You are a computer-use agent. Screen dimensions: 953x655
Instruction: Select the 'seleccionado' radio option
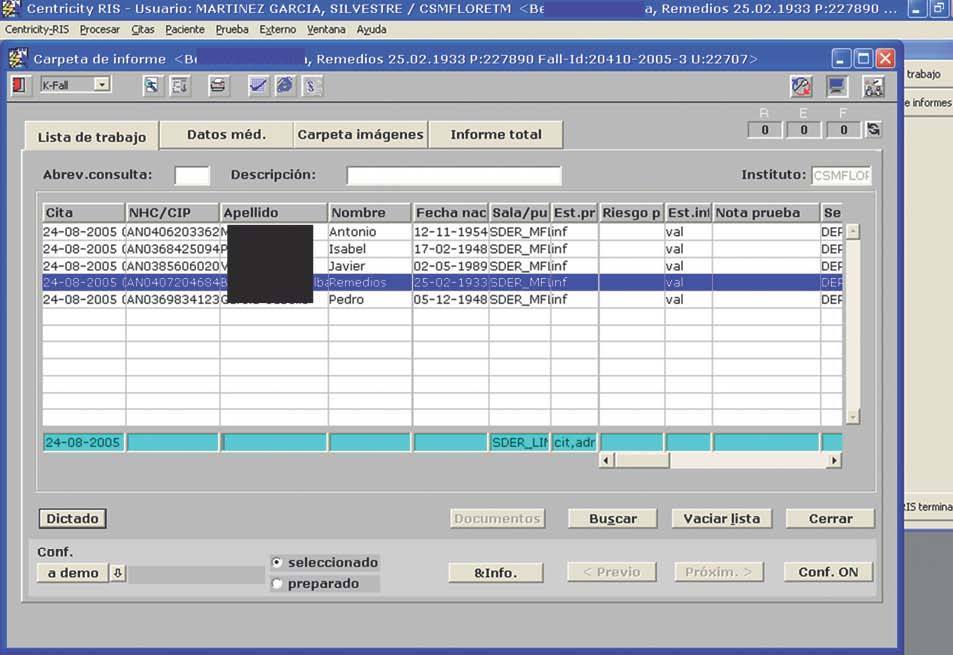pyautogui.click(x=277, y=563)
